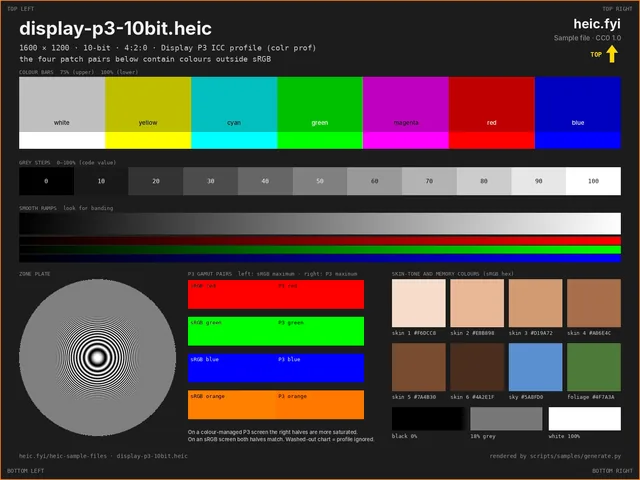Pick the P3 blue patch half
The image size is (640, 480).
coord(320,368)
